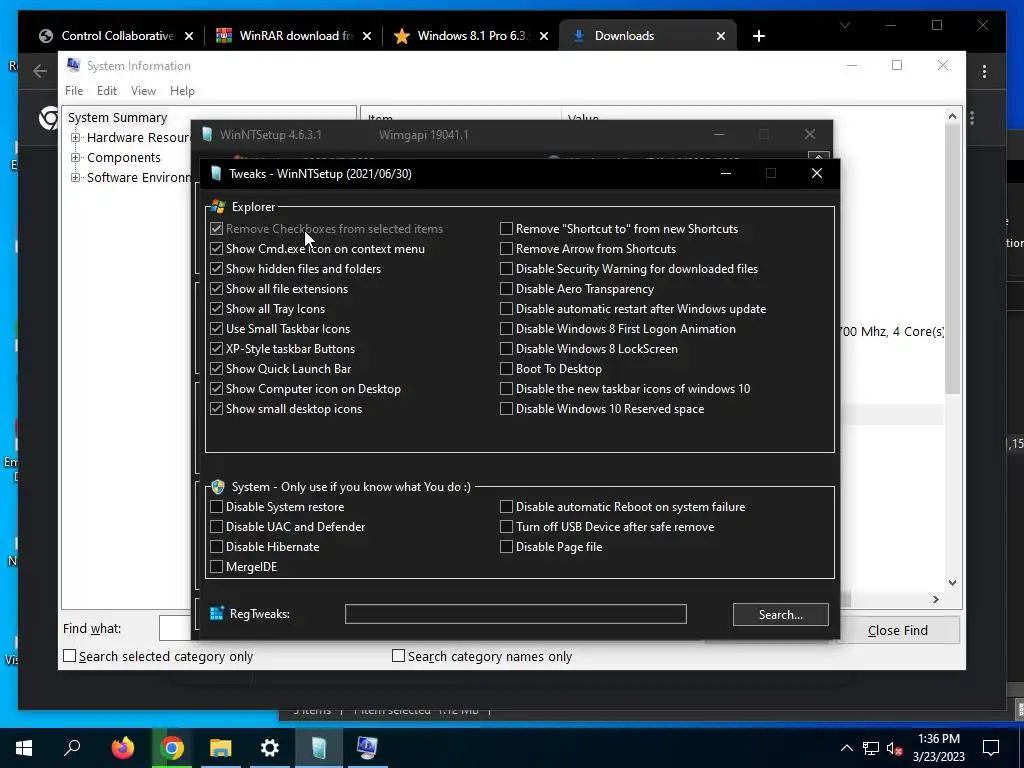Open the File menu in System Information
This screenshot has height=768, width=1024.
click(74, 91)
